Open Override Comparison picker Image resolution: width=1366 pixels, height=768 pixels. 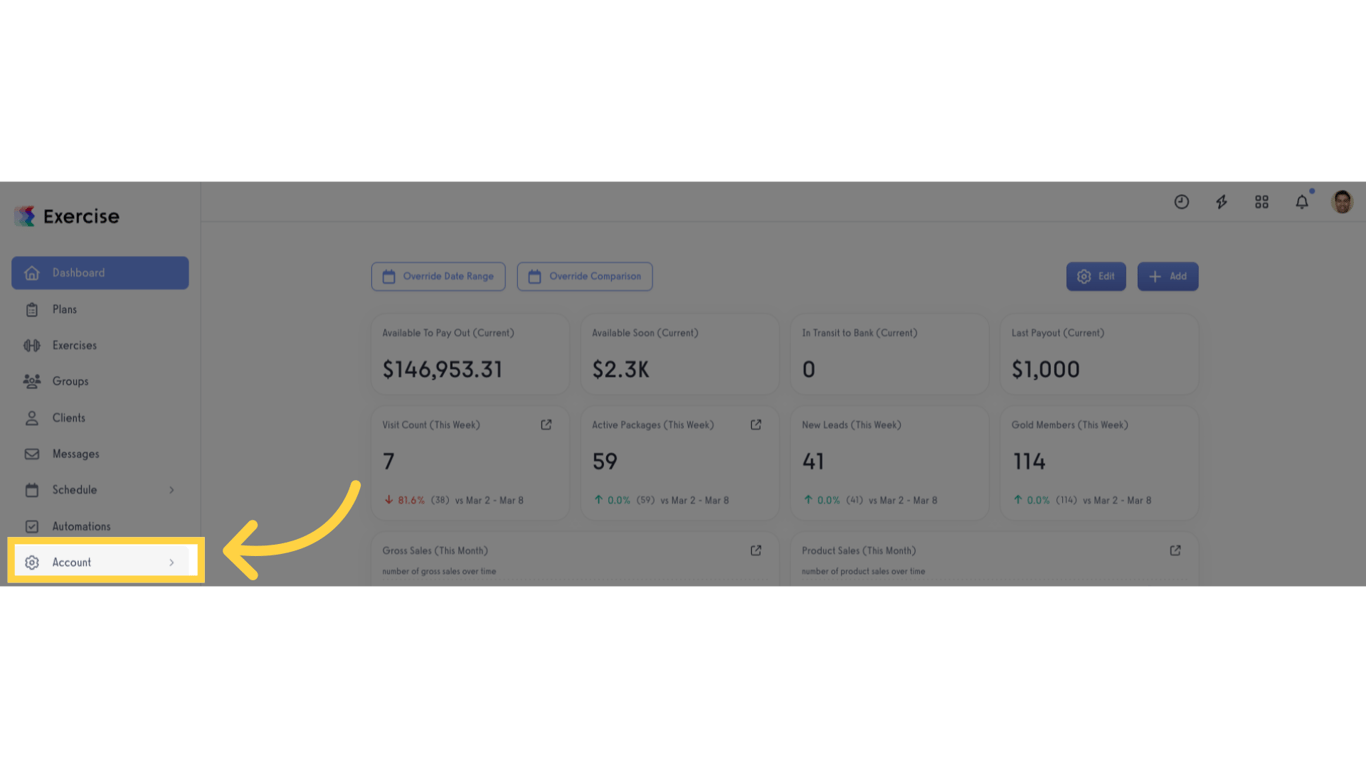coord(585,277)
